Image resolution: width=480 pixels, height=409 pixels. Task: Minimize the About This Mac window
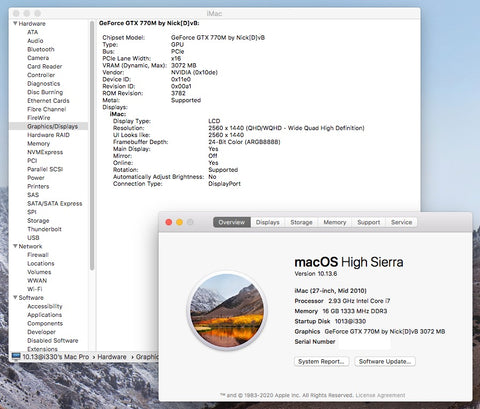[179, 222]
